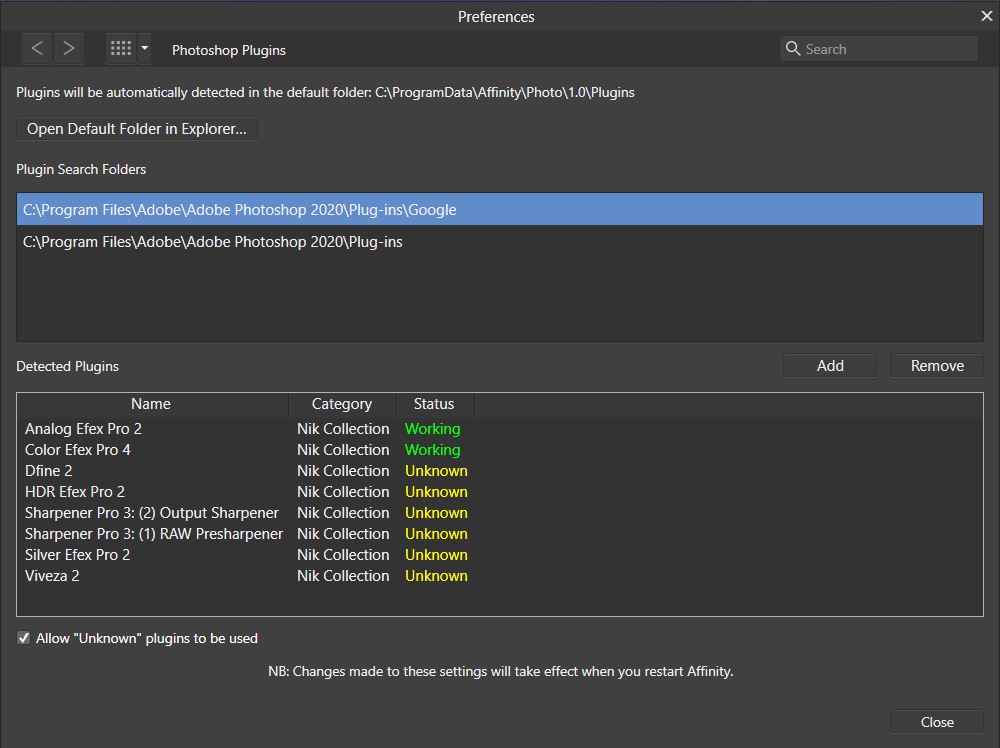
Task: Sort by the Status column header
Action: tap(434, 404)
